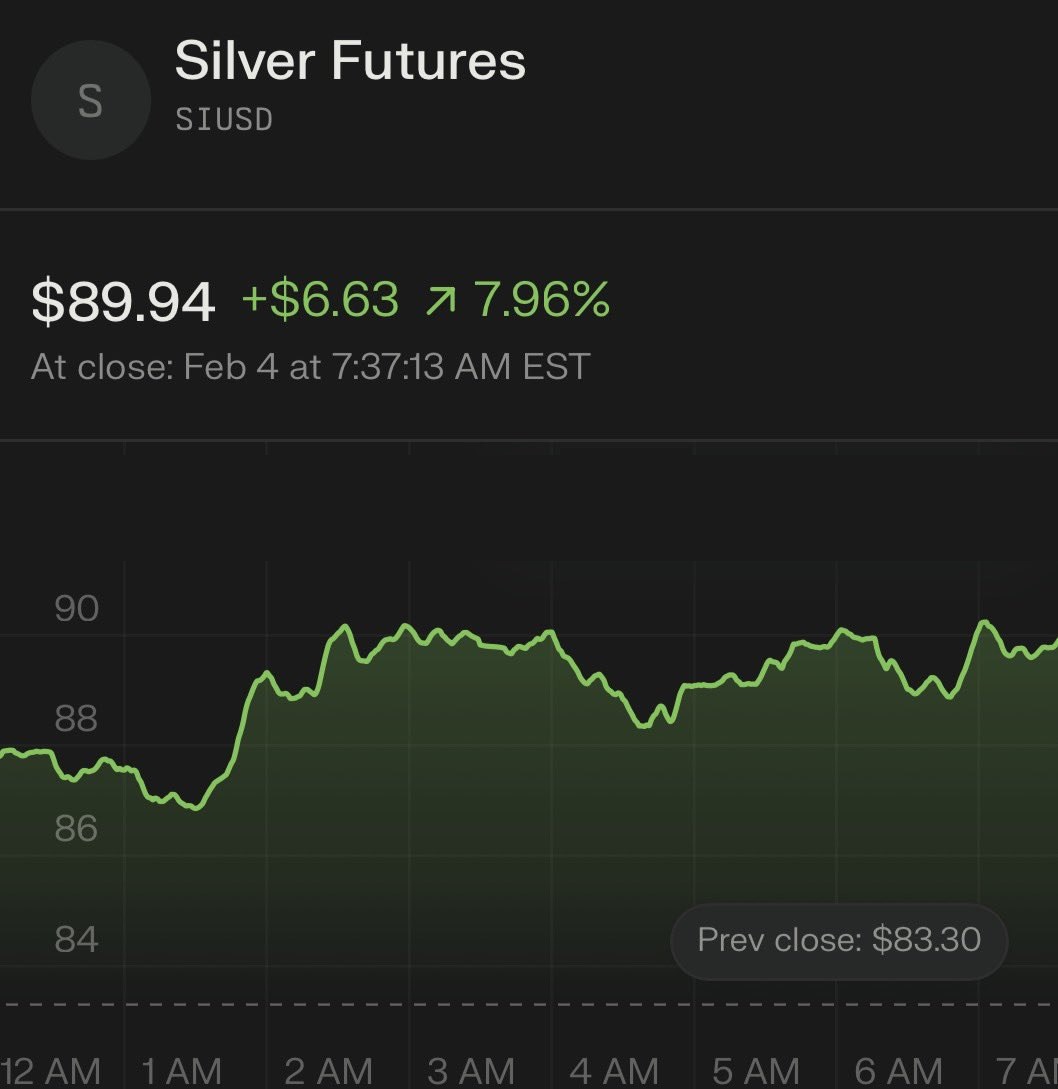Open the Silver Futures title
Screen dimensions: 1058x1089
(350, 62)
